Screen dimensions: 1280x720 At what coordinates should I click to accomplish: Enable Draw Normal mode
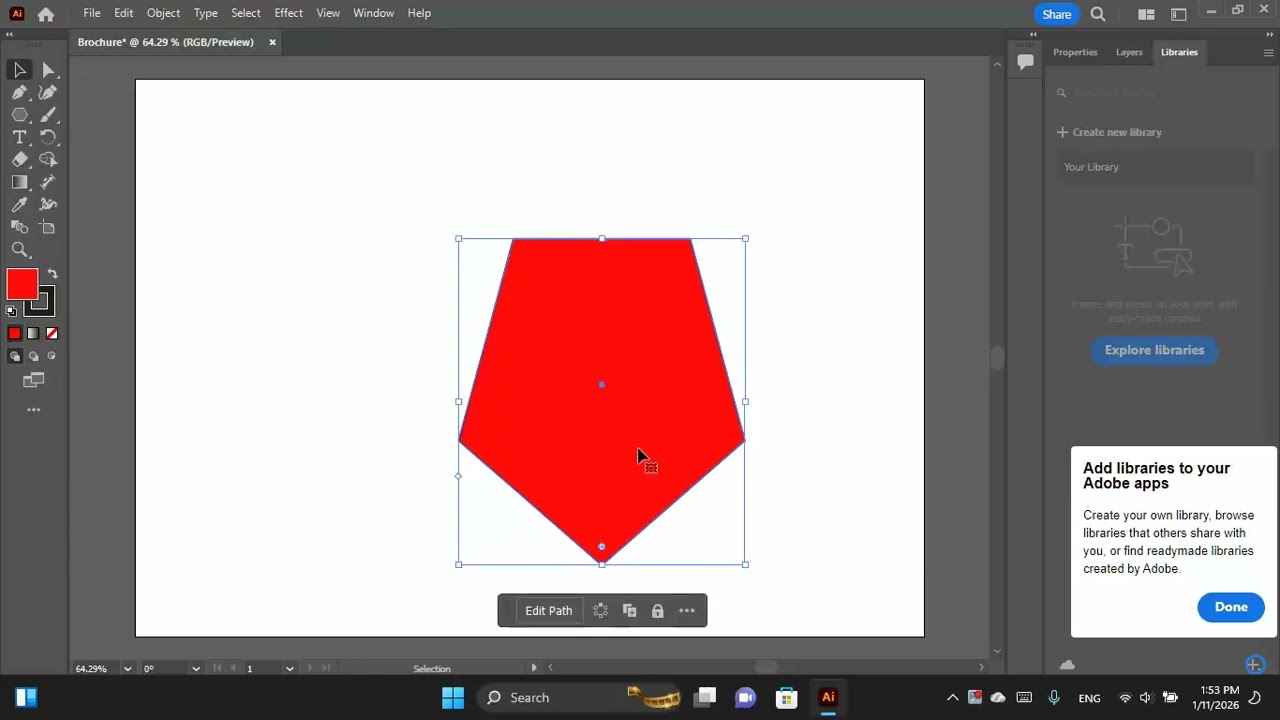pos(14,356)
